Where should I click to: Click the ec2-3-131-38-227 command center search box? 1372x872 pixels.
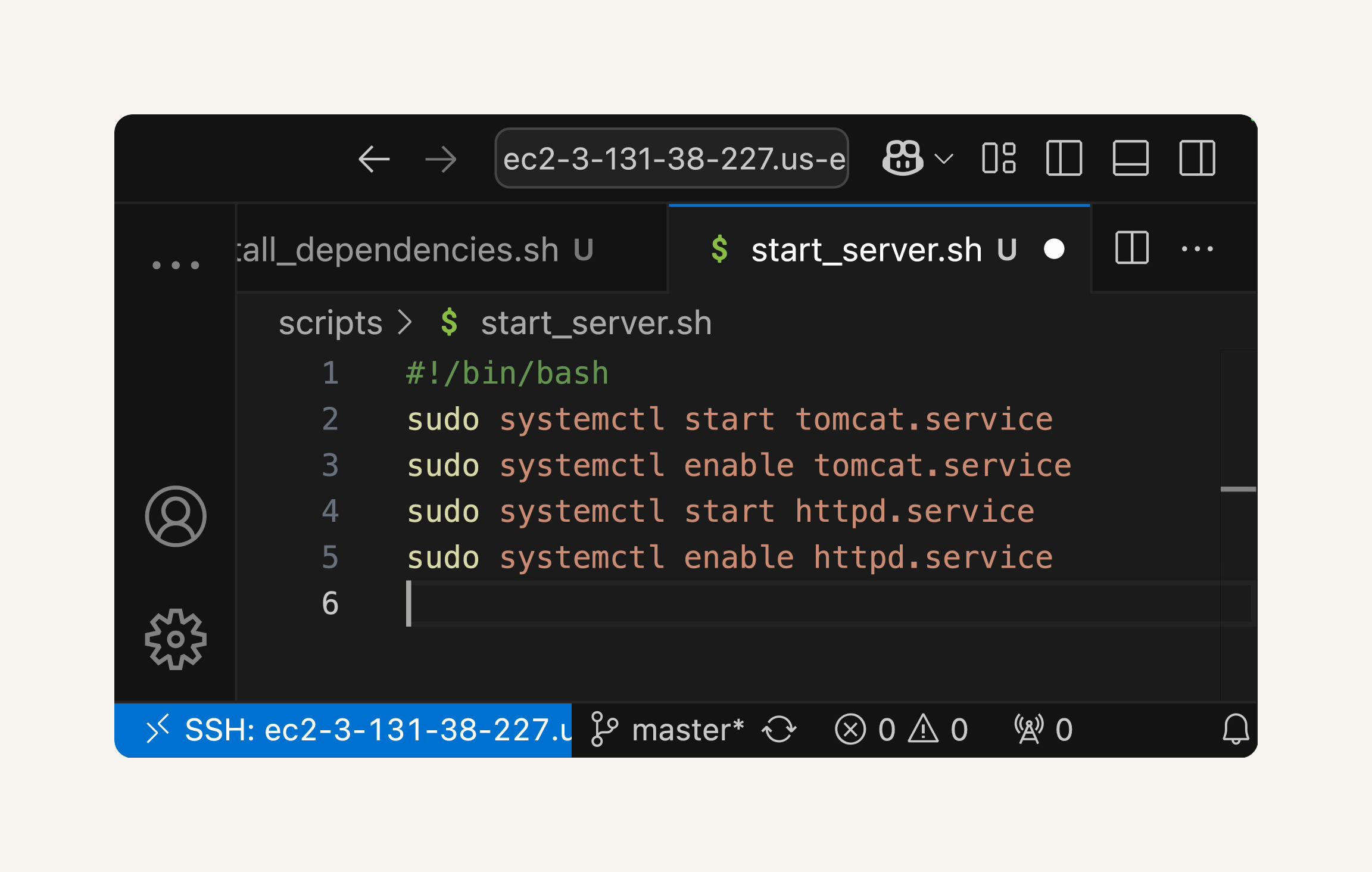pos(672,158)
